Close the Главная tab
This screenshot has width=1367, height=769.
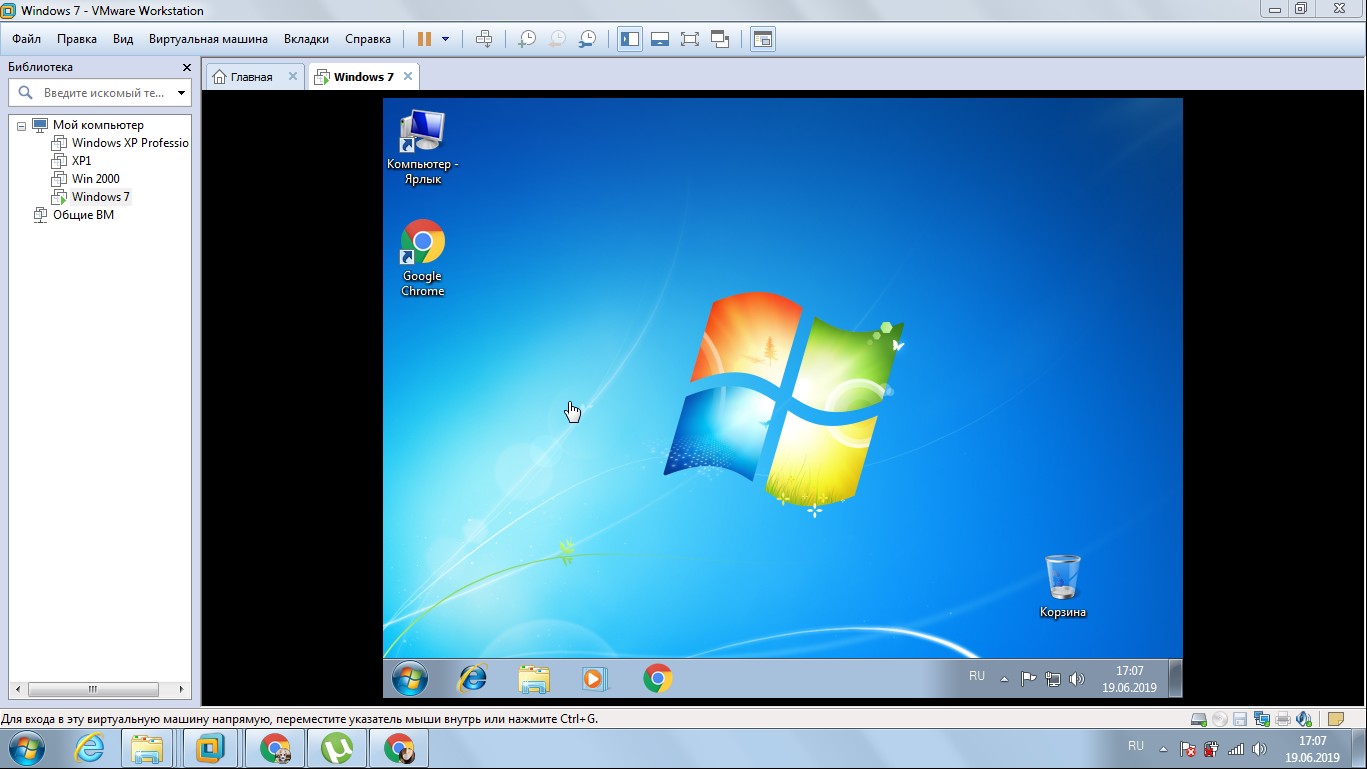coord(293,76)
